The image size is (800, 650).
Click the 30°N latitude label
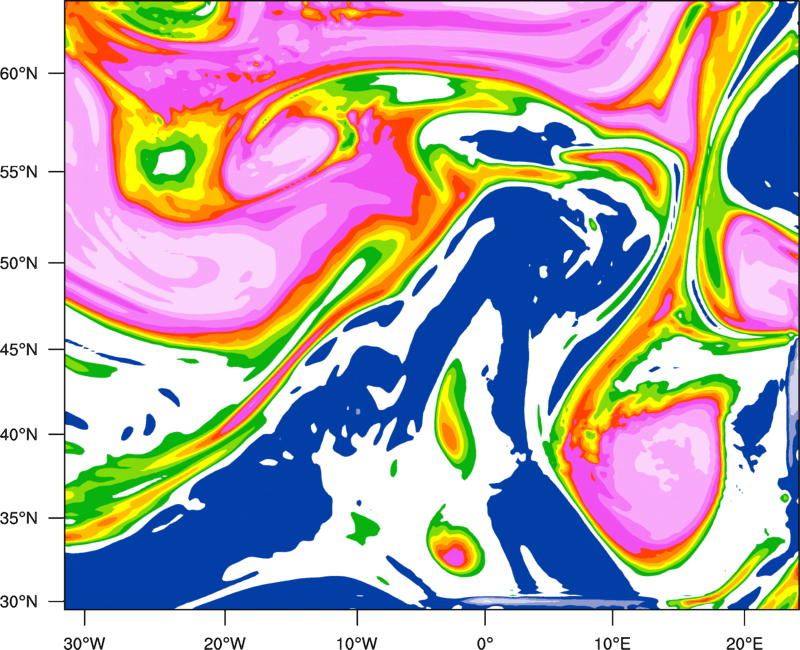click(x=19, y=602)
